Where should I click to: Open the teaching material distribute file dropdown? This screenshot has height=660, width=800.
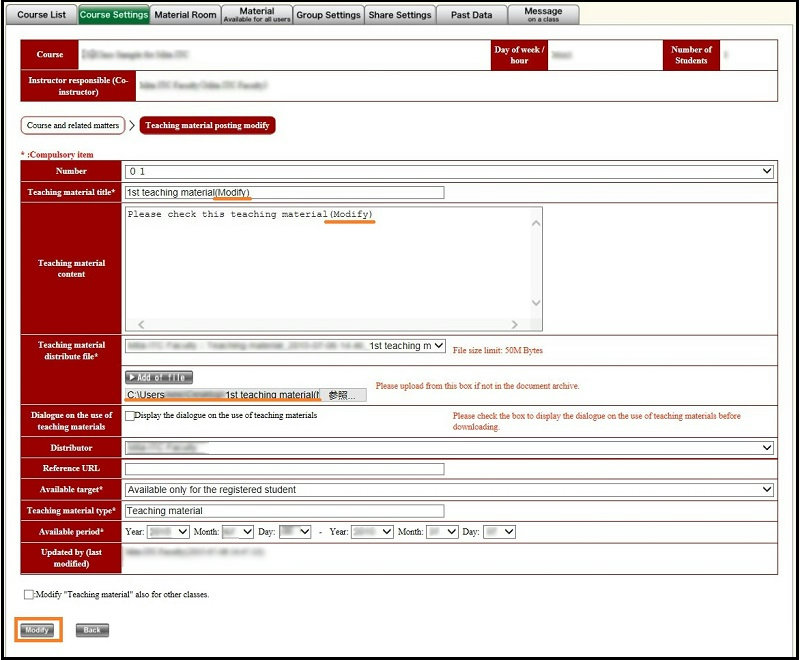pos(286,346)
